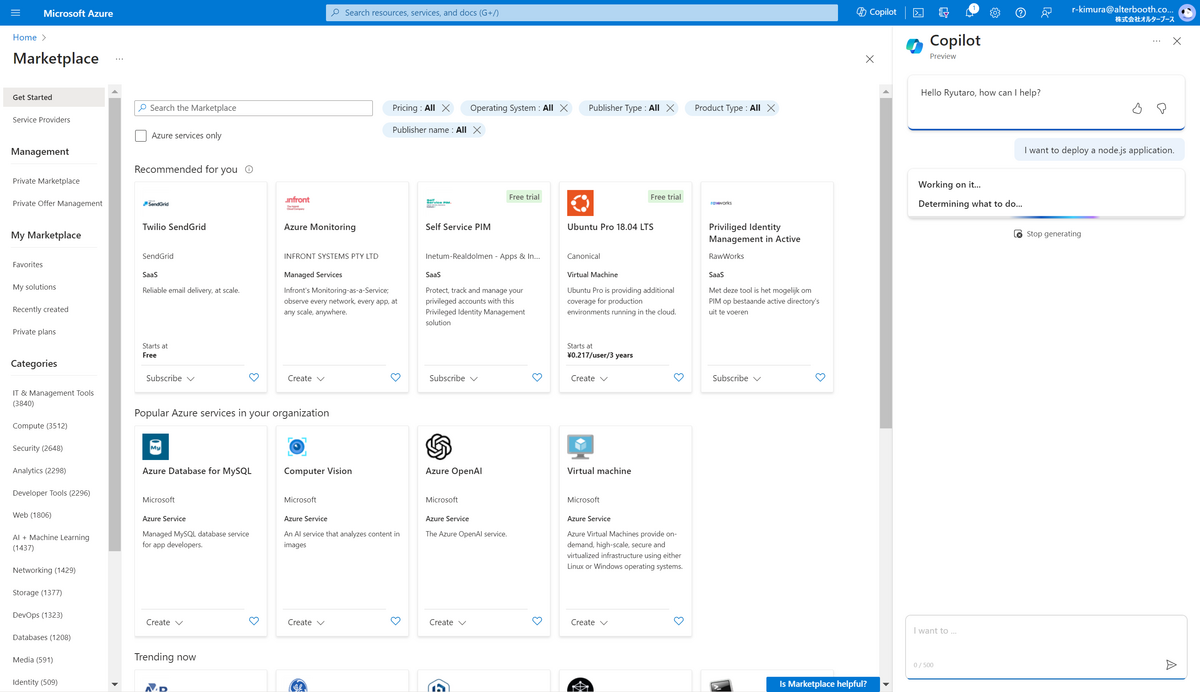The width and height of the screenshot is (1200, 692).
Task: Favorite Azure Database for MySQL heart
Action: (x=254, y=622)
